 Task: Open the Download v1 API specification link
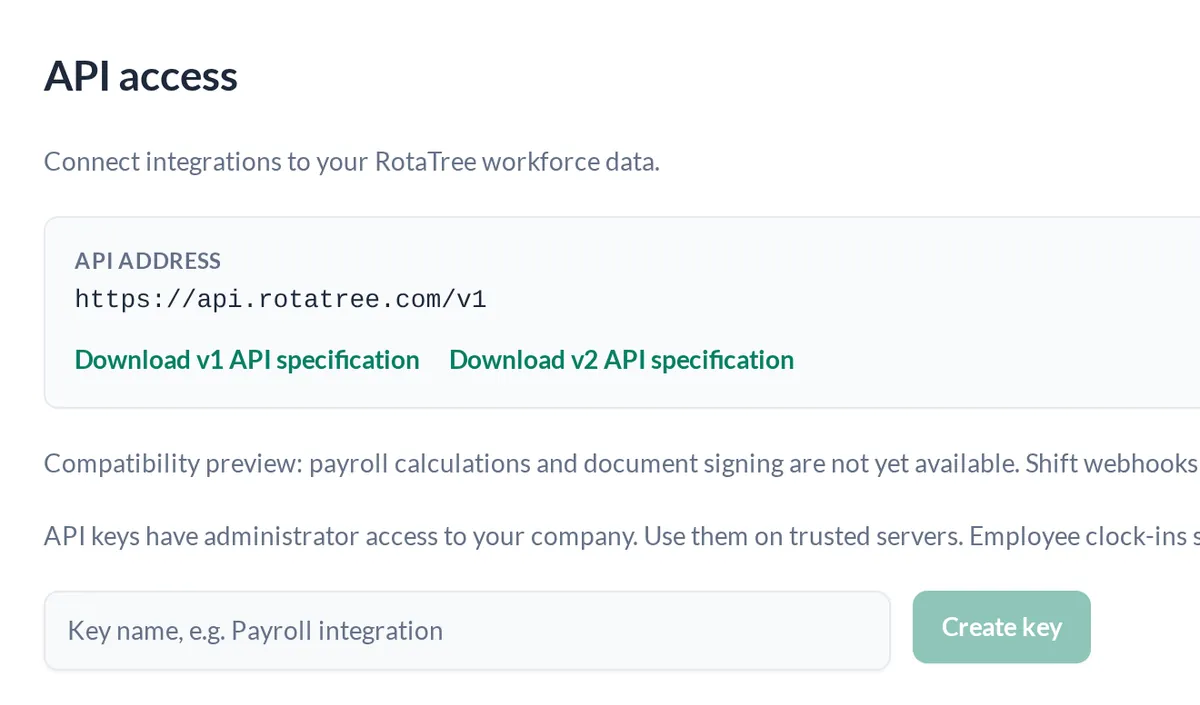coord(247,360)
